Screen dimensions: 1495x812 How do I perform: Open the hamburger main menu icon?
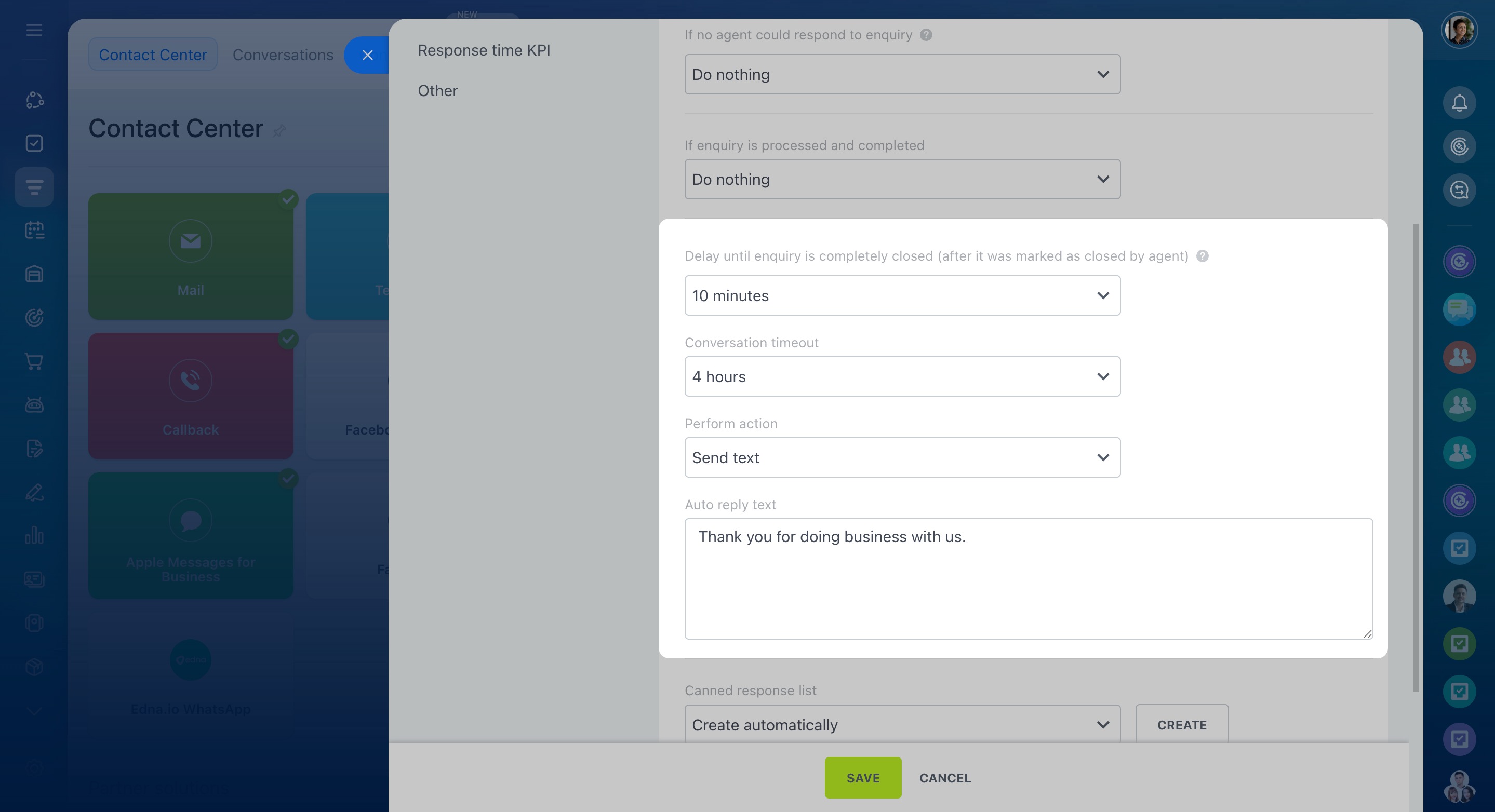point(34,30)
